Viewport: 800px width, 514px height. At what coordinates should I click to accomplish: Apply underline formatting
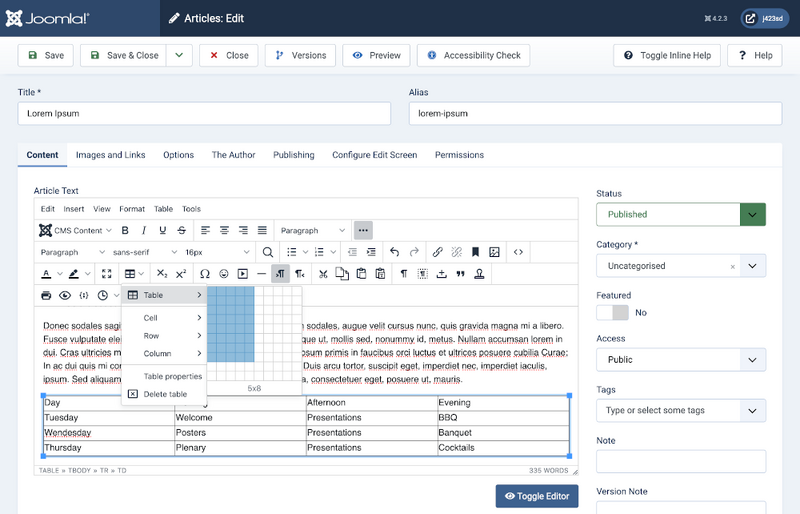(x=163, y=230)
